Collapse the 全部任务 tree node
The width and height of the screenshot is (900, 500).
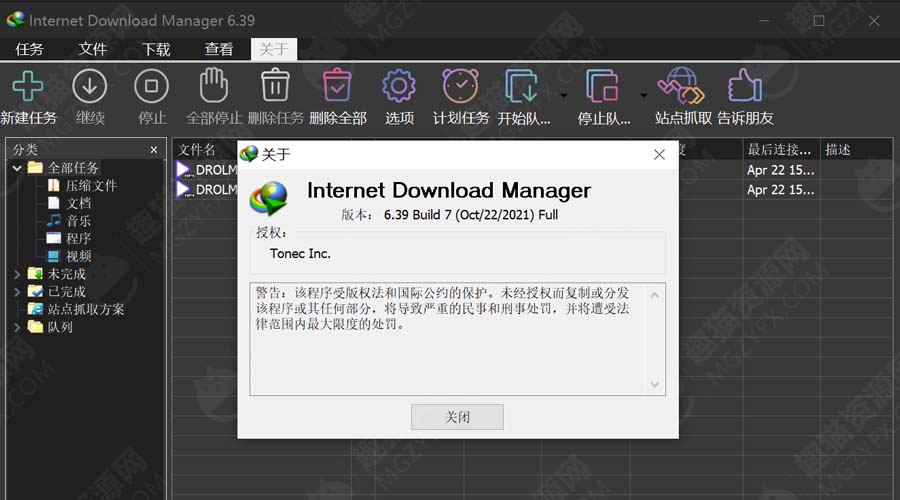coord(17,168)
